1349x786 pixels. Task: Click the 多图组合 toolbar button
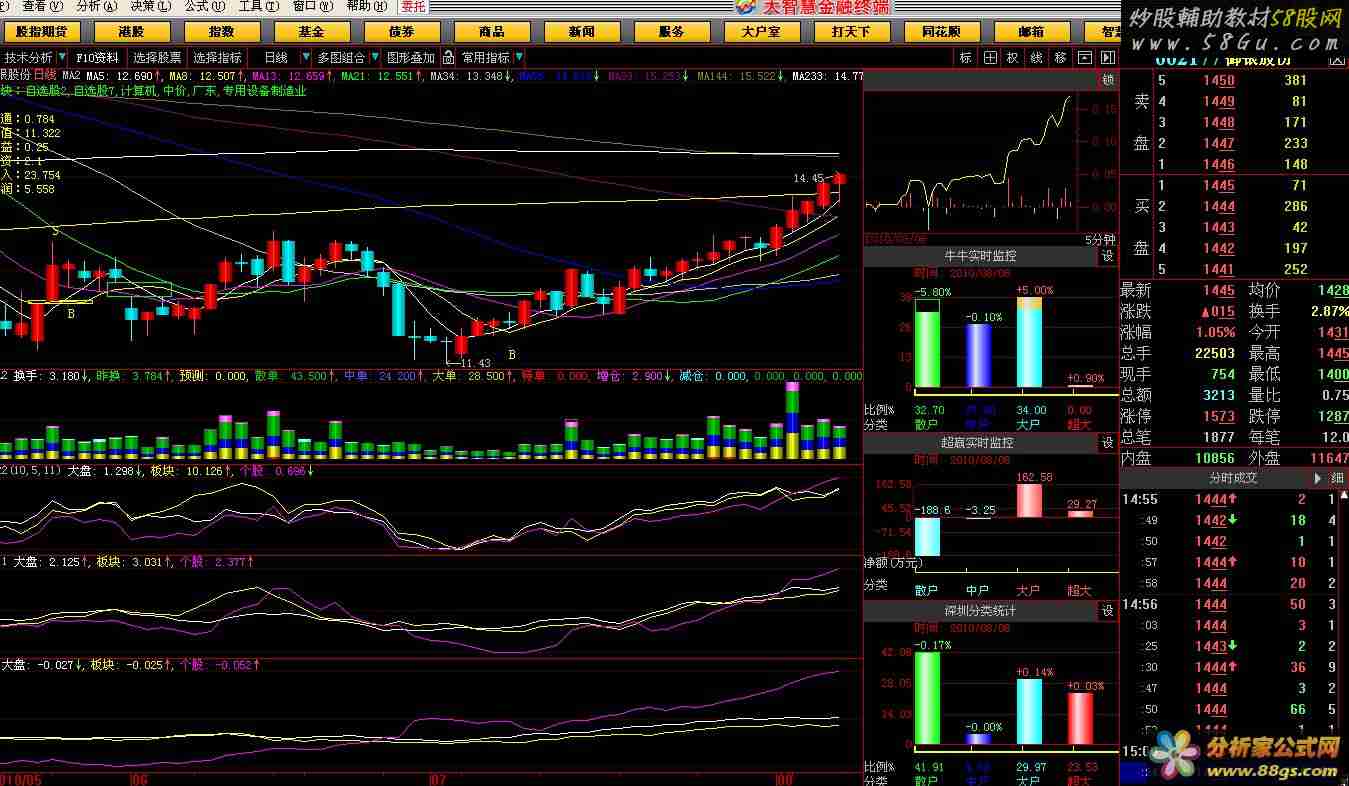coord(342,58)
